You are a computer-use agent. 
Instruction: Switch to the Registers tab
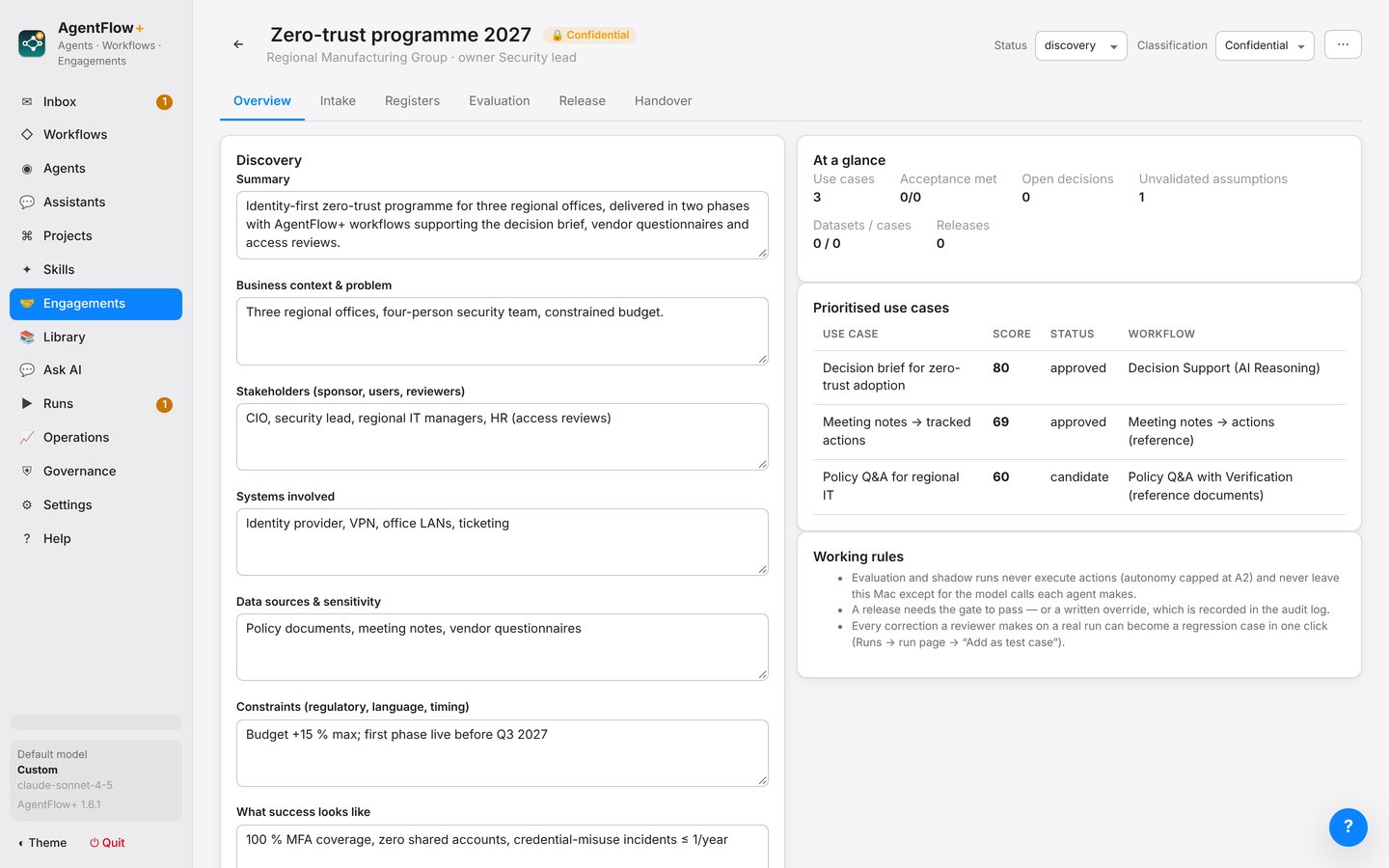click(x=412, y=100)
